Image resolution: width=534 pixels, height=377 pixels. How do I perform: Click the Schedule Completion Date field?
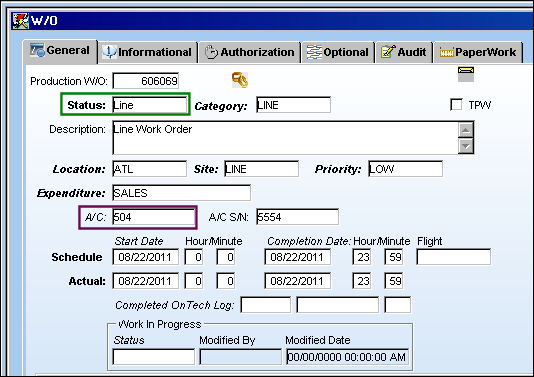point(297,257)
